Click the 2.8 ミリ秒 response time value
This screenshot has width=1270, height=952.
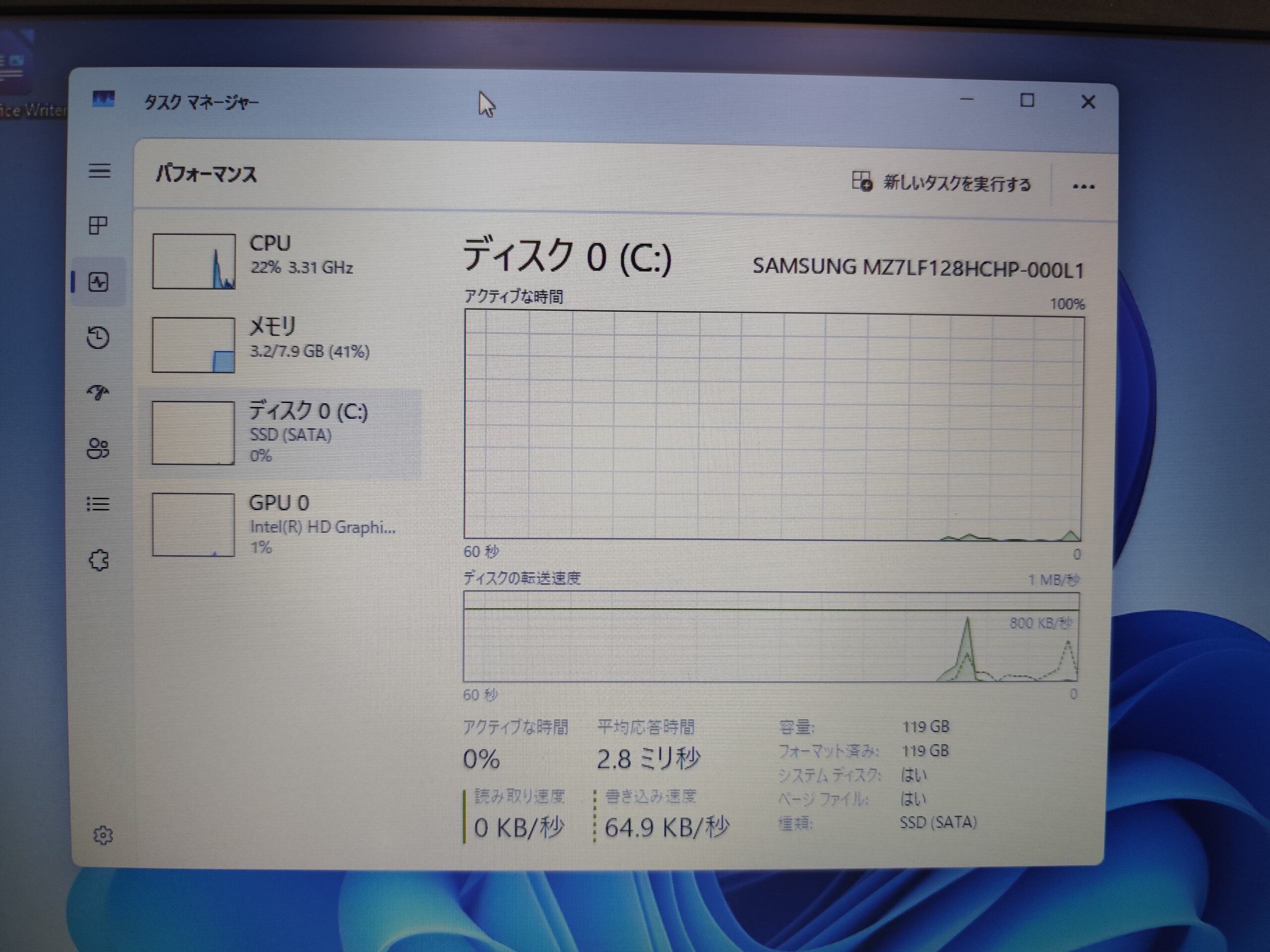point(648,759)
